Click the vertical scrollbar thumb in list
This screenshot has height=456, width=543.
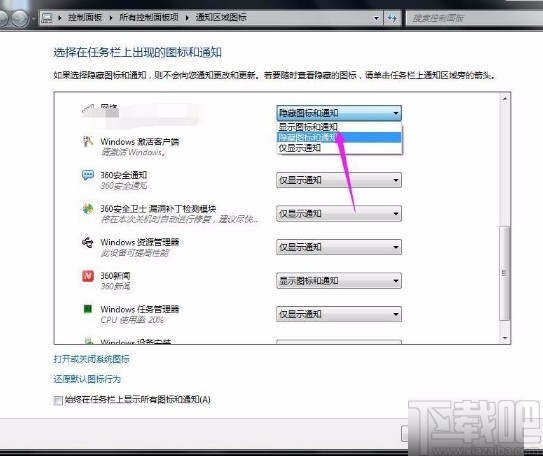pyautogui.click(x=505, y=273)
